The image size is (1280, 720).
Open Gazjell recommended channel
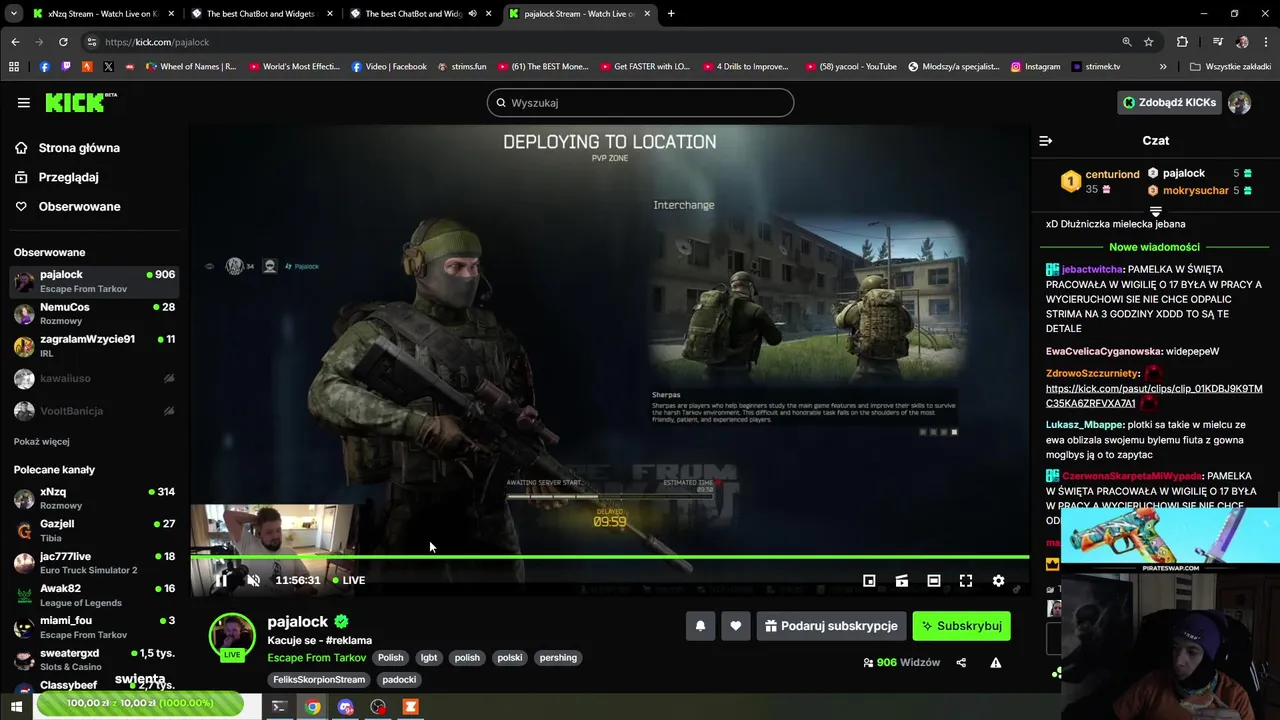95,531
